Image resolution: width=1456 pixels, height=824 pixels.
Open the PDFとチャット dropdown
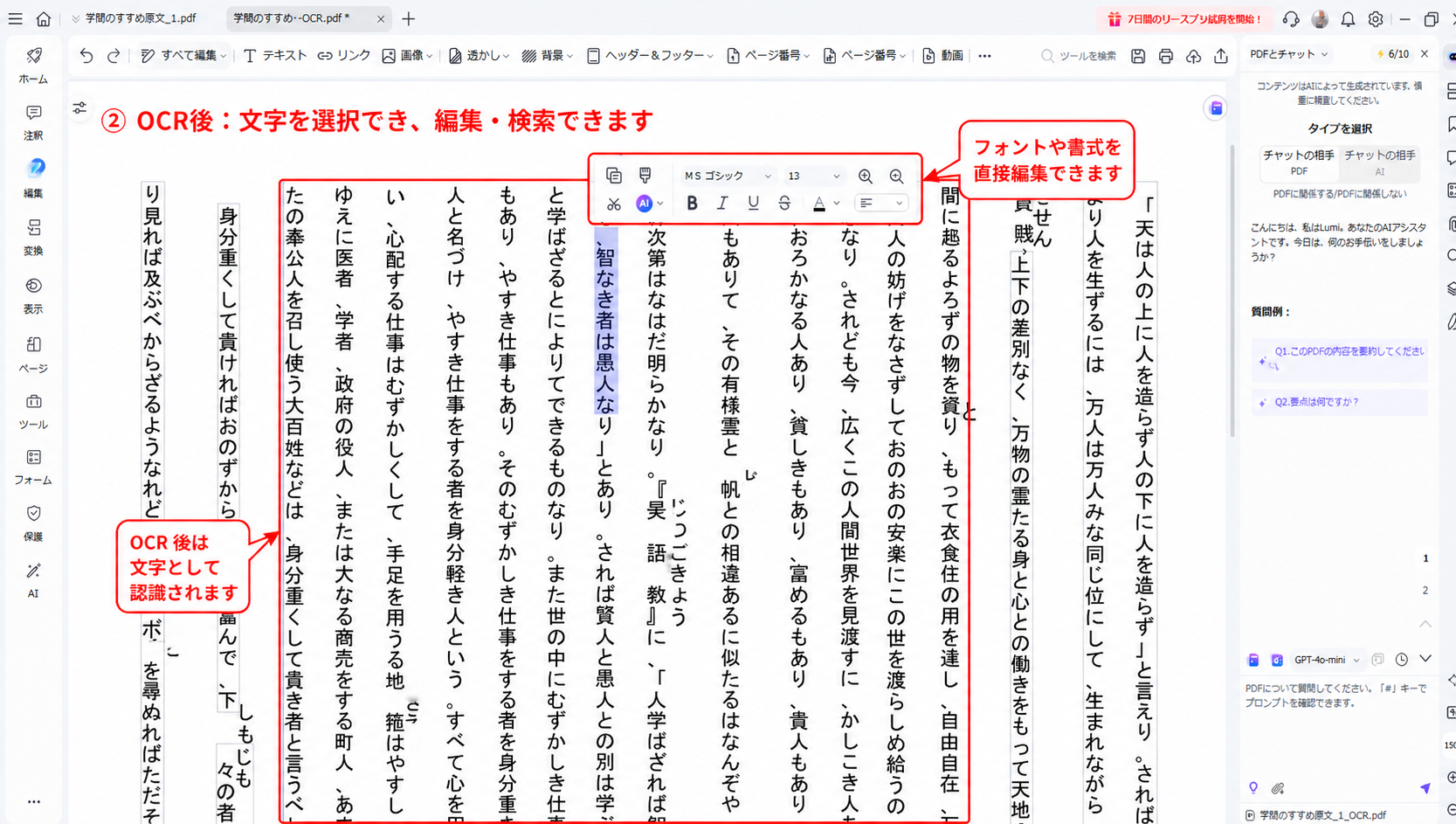point(1288,54)
